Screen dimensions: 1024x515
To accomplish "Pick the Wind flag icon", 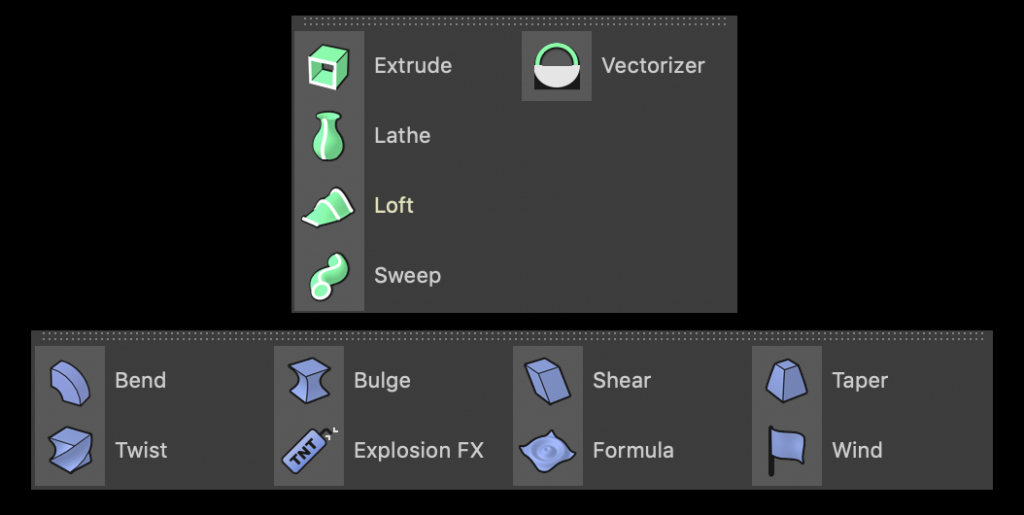I will (786, 450).
